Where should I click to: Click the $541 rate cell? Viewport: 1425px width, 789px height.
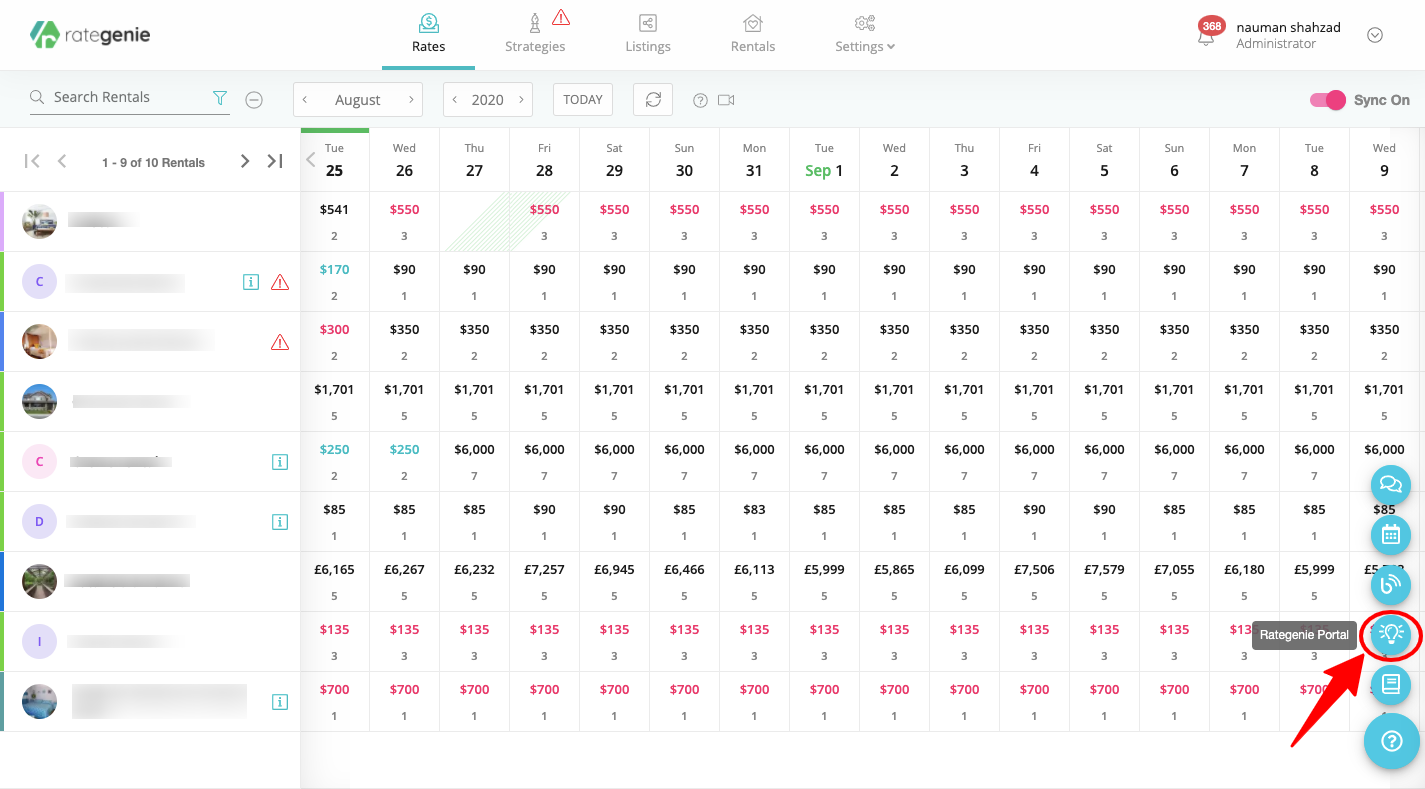(334, 221)
